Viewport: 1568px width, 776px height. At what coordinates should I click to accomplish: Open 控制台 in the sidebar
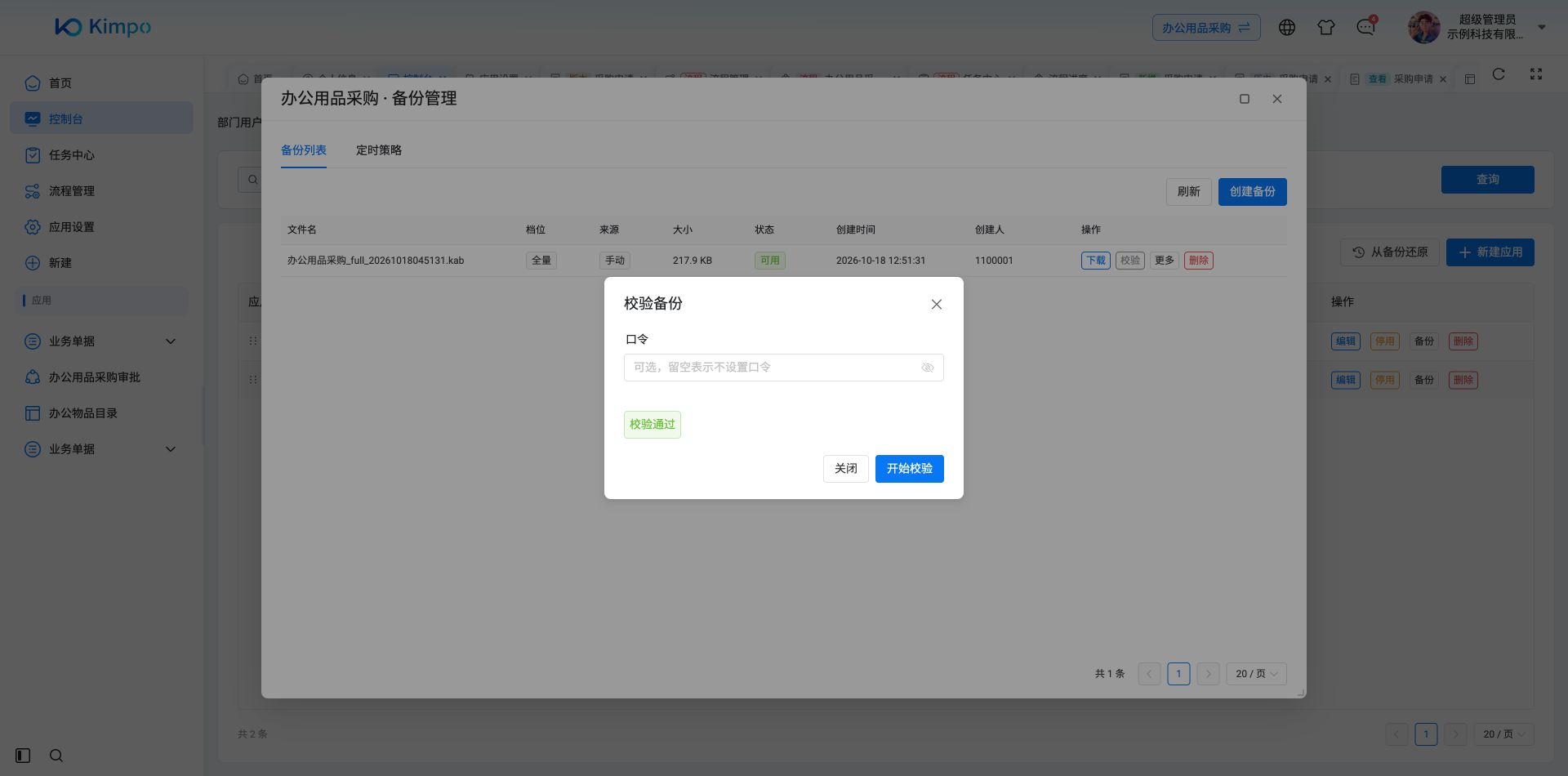101,119
